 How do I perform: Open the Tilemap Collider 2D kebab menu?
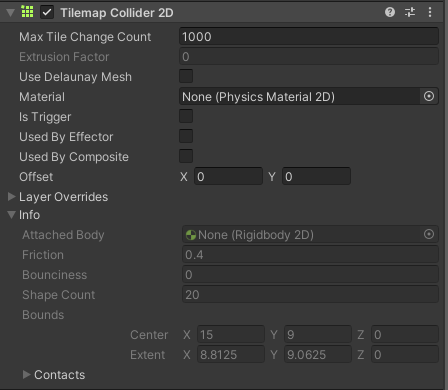click(430, 12)
